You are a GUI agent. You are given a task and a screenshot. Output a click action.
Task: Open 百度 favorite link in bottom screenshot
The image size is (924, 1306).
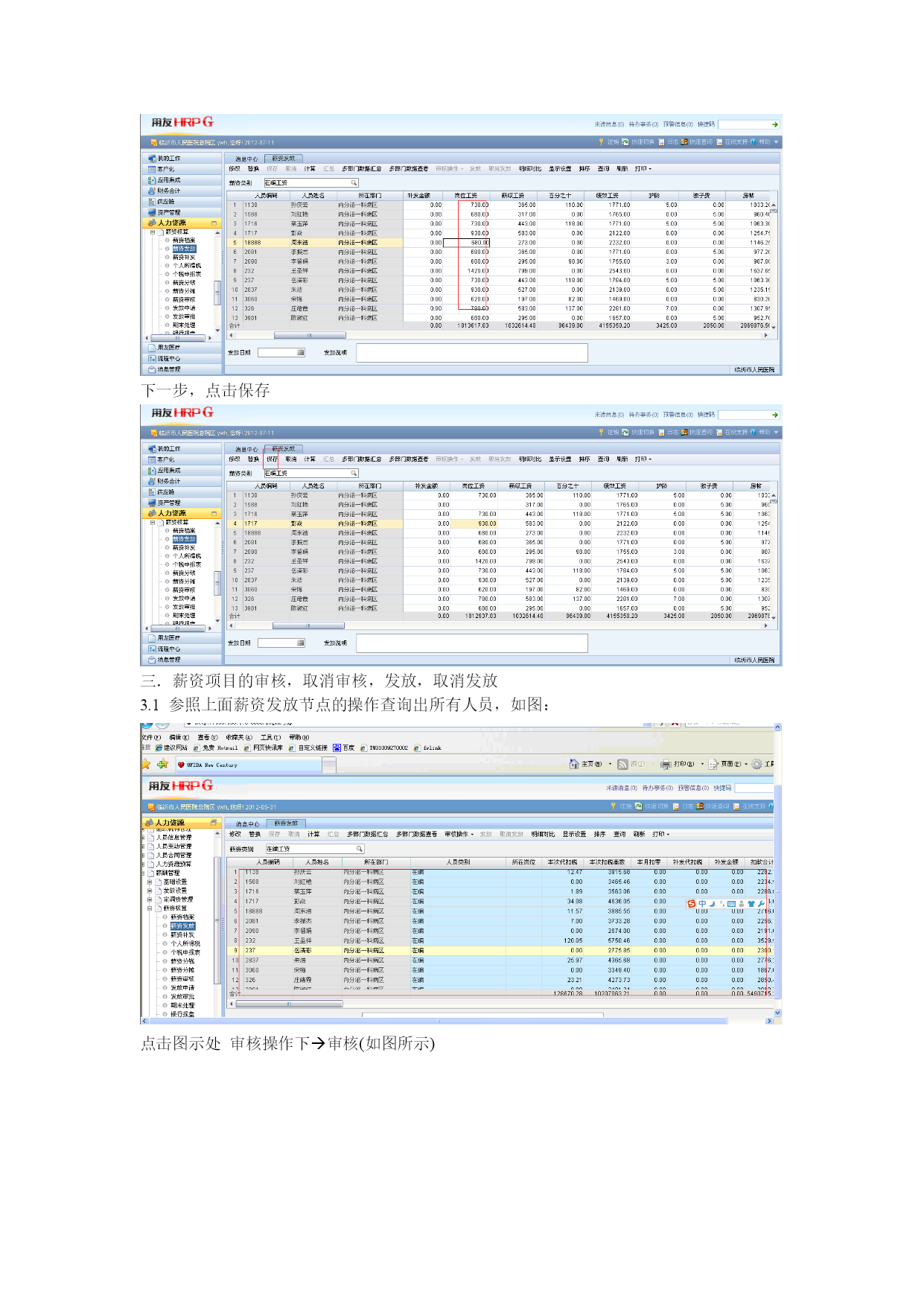(x=344, y=748)
